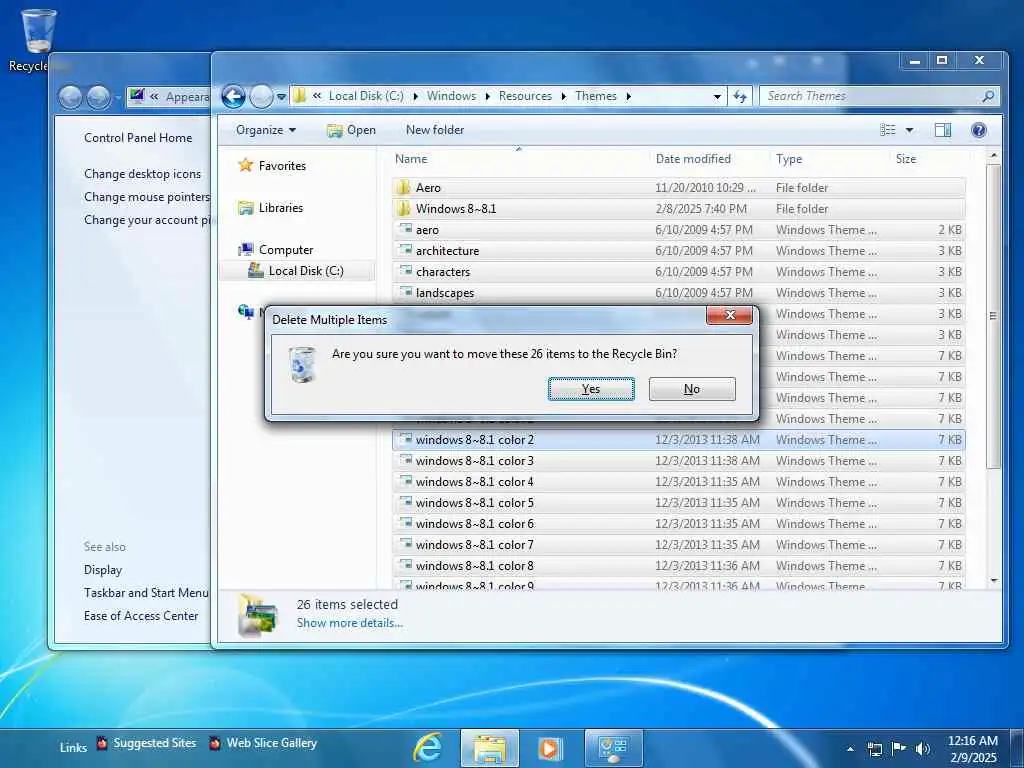The image size is (1024, 768).
Task: Click Windows Explorer taskbar button
Action: click(x=490, y=748)
